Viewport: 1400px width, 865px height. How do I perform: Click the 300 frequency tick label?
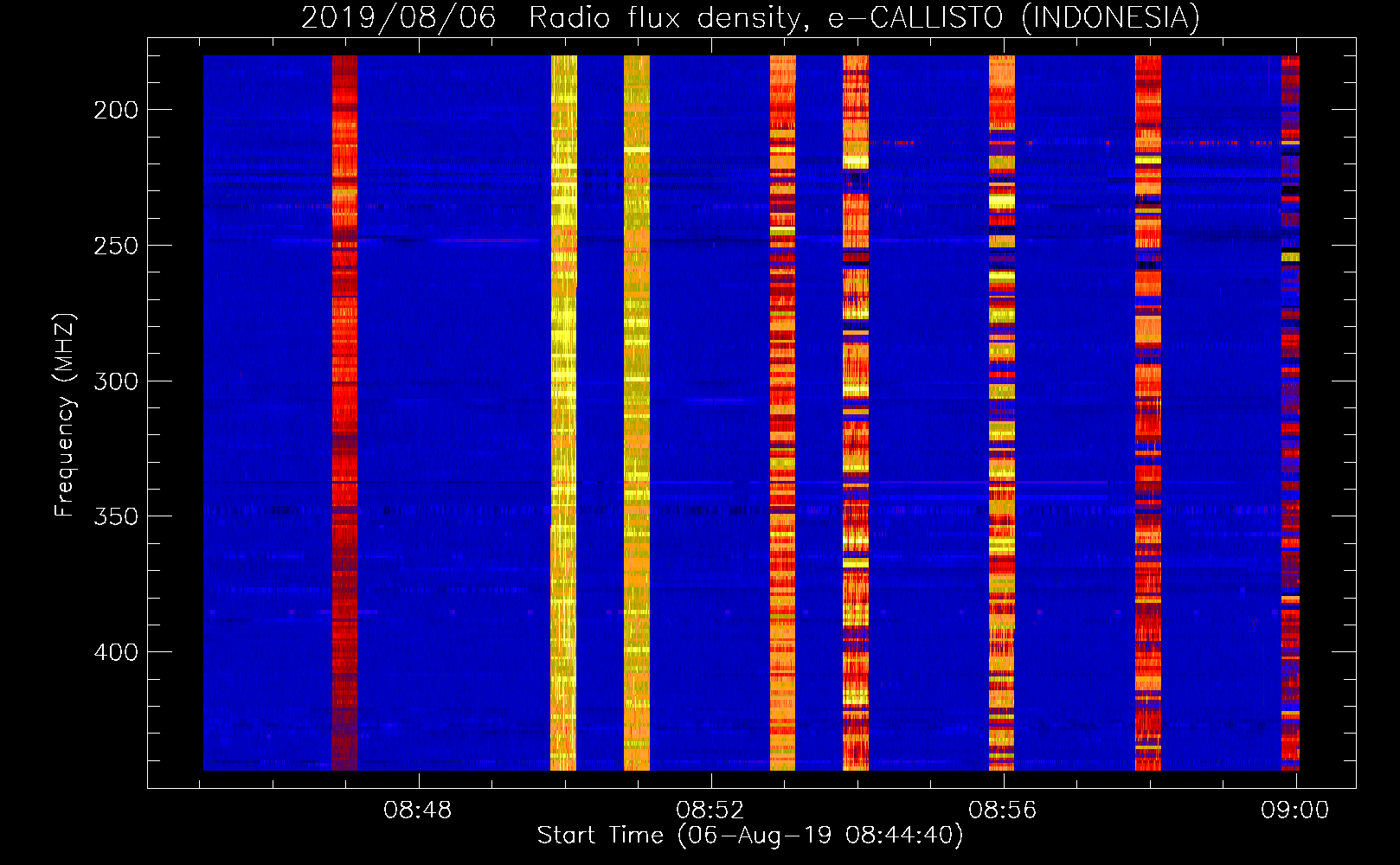pyautogui.click(x=116, y=381)
